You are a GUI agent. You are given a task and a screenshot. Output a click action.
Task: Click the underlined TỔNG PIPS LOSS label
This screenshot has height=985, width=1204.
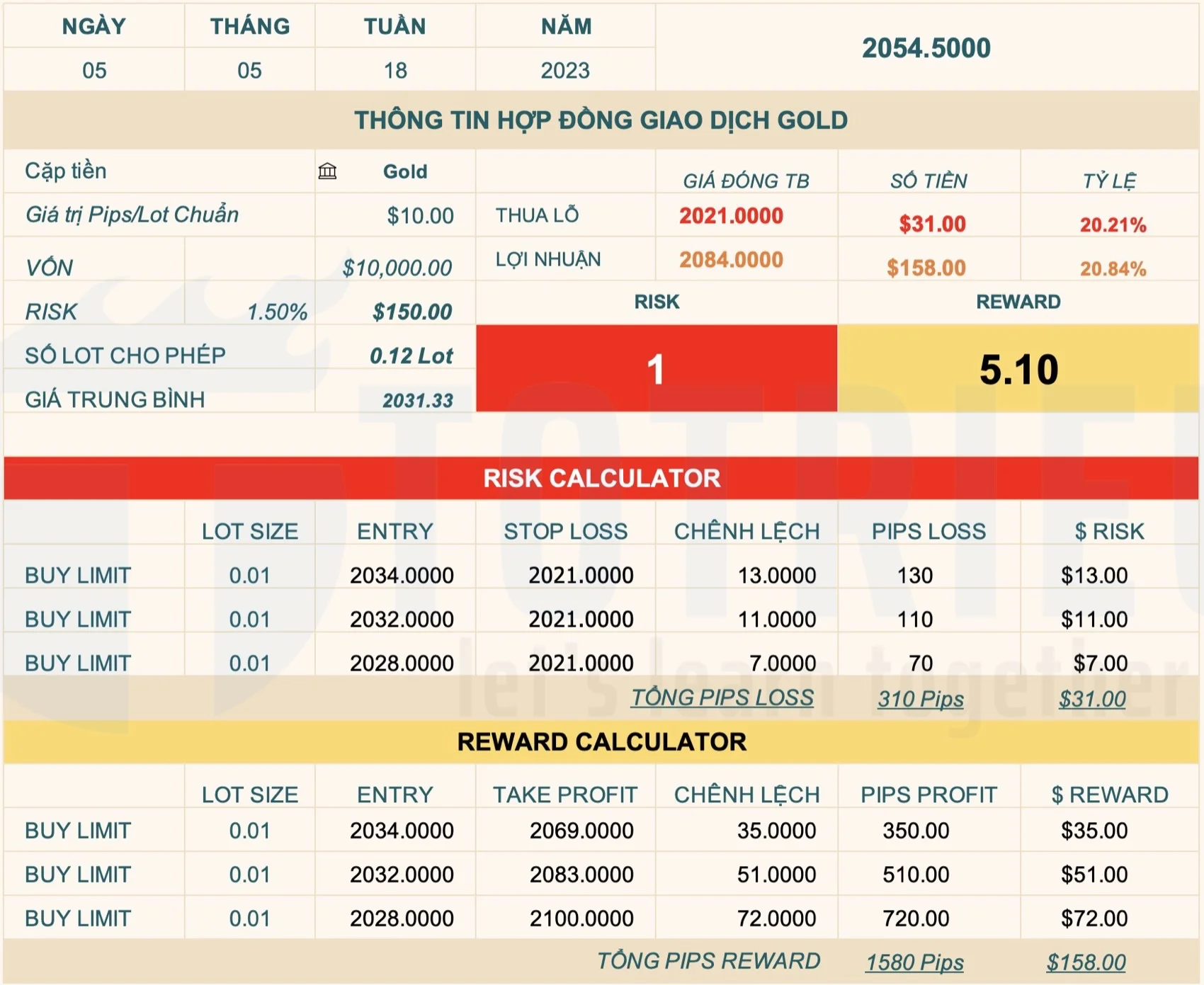click(722, 698)
